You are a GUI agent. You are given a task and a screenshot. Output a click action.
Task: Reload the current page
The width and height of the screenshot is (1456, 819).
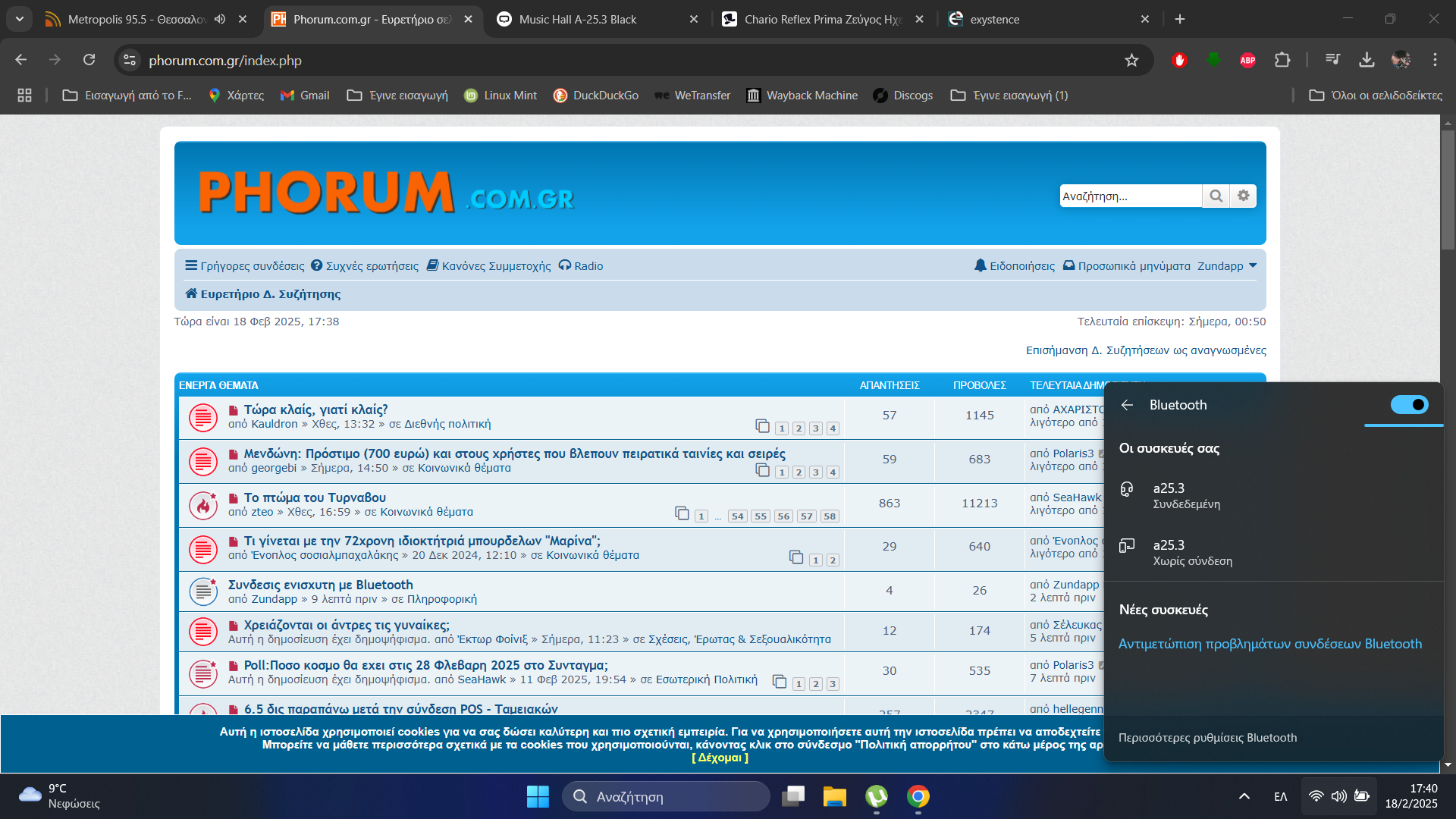pyautogui.click(x=89, y=60)
